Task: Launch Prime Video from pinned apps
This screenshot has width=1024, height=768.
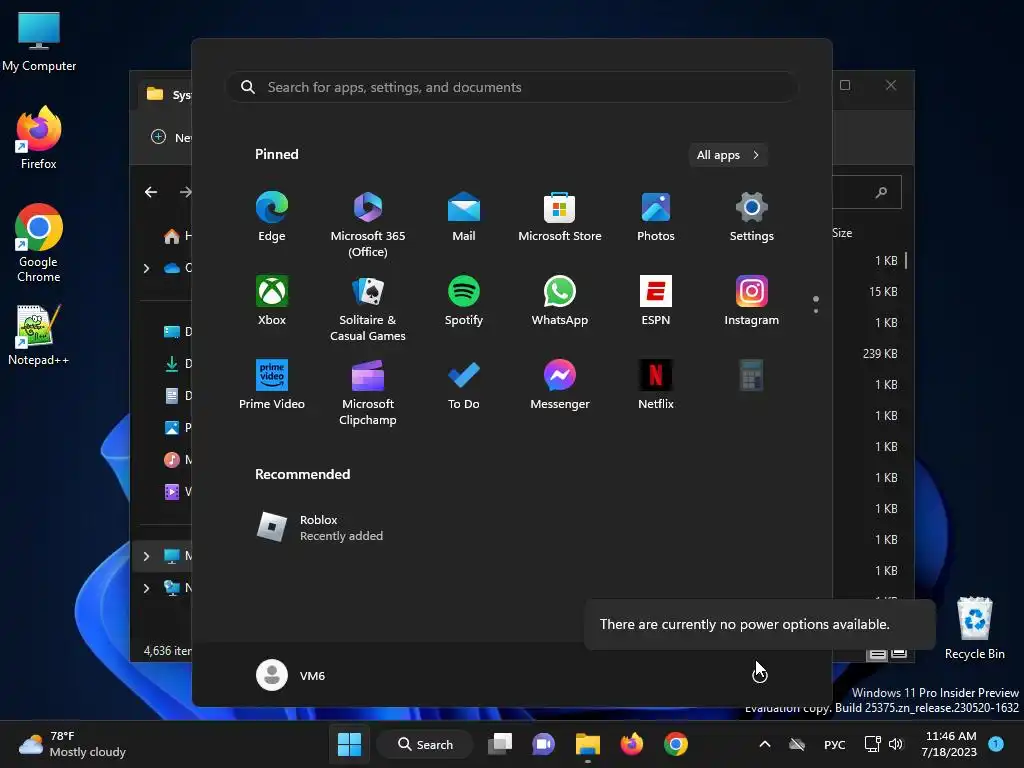Action: 272,385
